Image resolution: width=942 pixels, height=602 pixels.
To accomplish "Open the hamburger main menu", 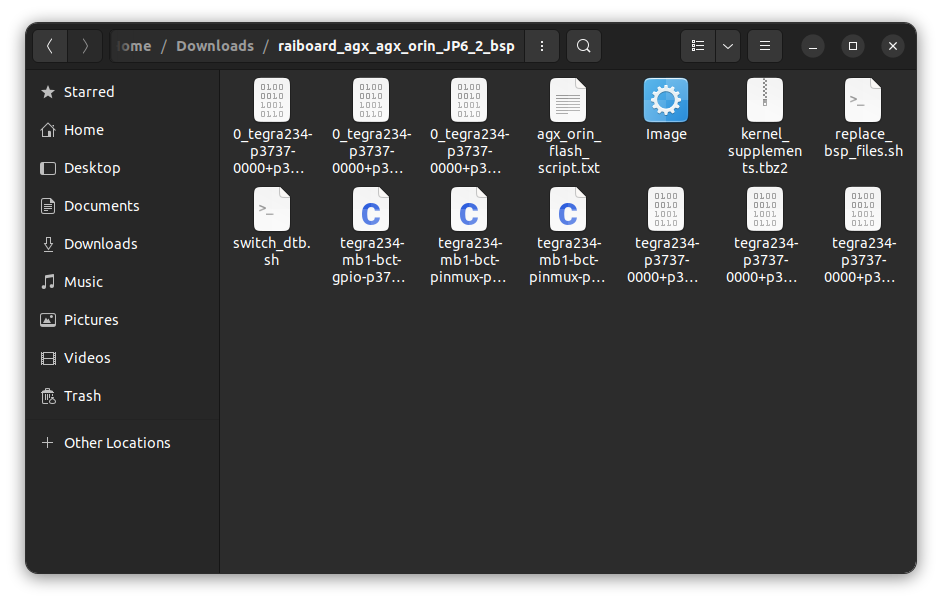I will [x=765, y=46].
